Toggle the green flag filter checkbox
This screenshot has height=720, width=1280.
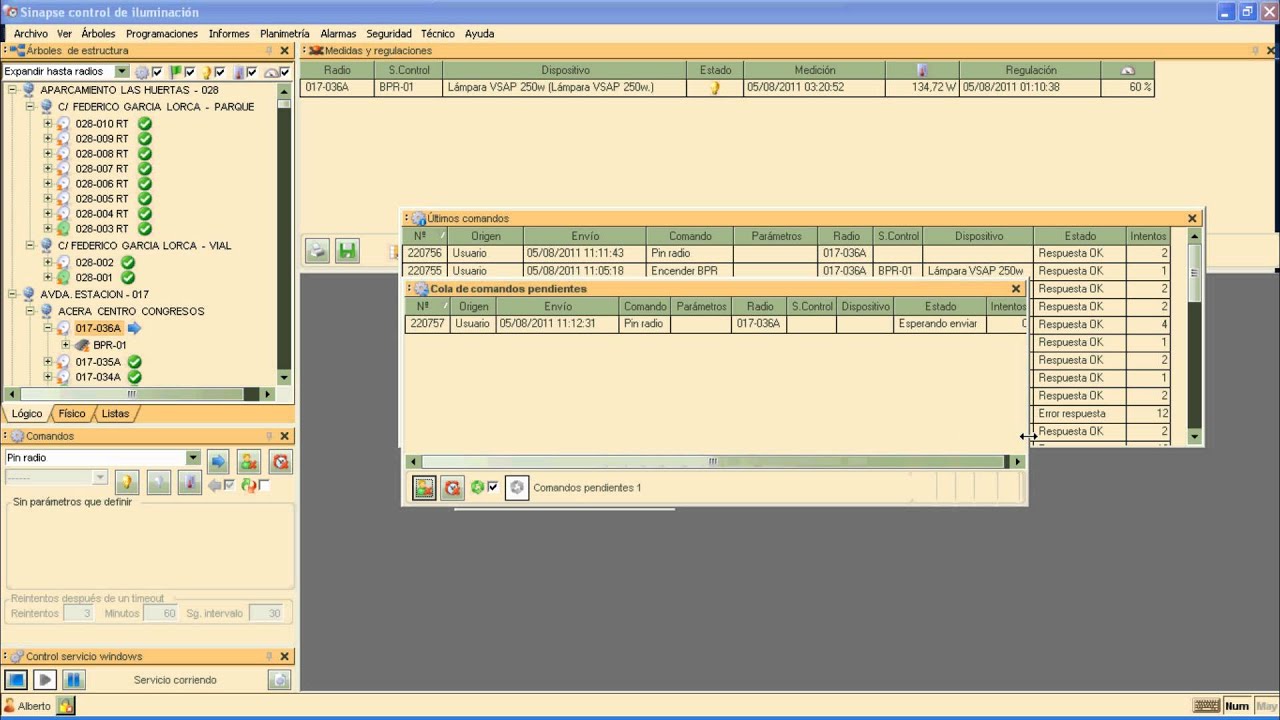[189, 72]
